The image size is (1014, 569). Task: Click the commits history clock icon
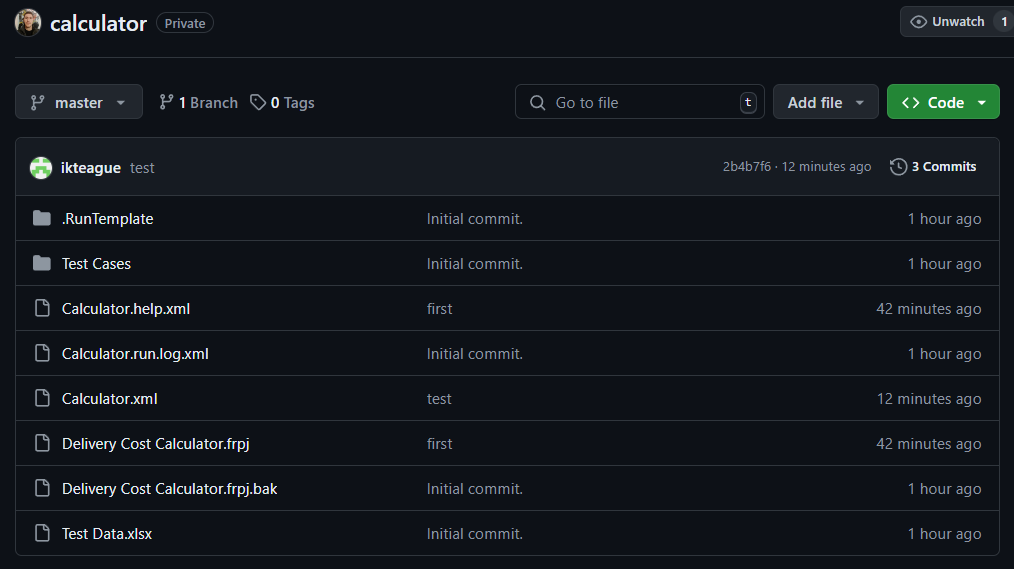point(898,167)
